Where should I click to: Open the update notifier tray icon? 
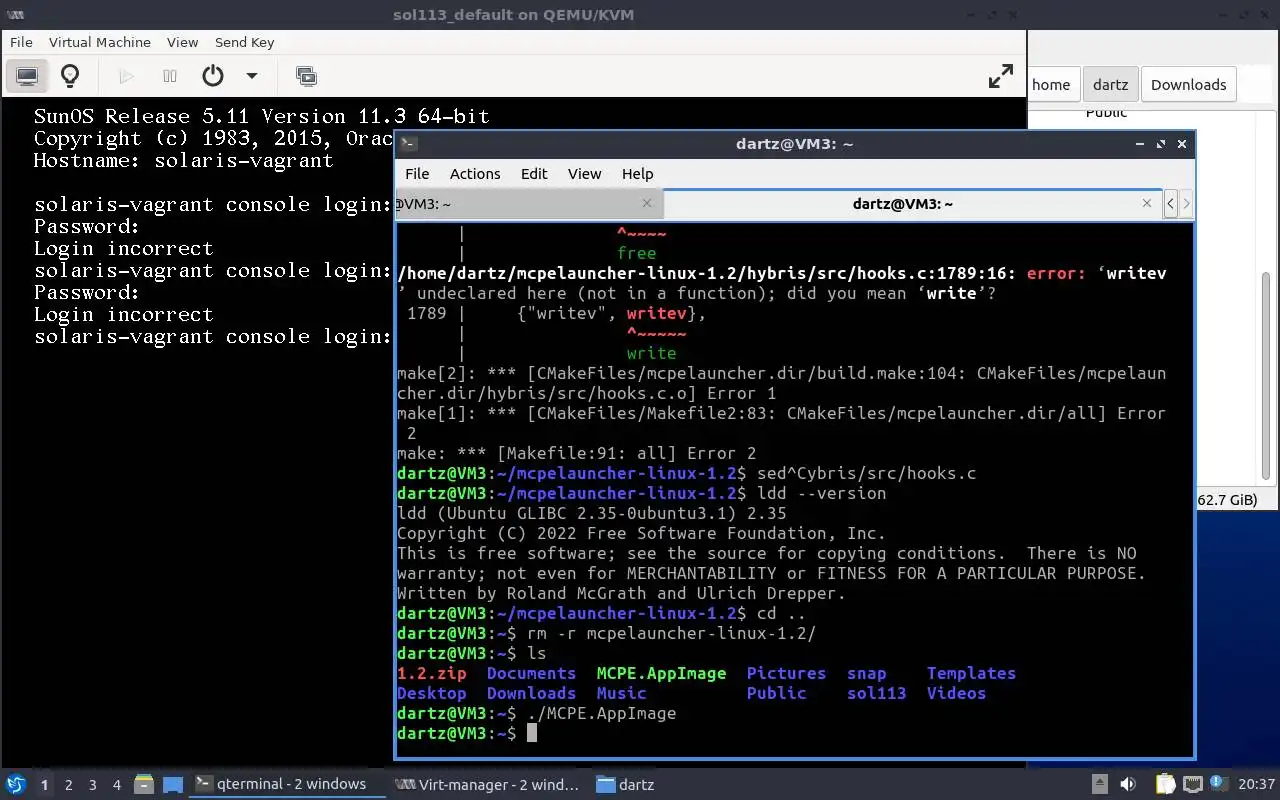click(1218, 784)
